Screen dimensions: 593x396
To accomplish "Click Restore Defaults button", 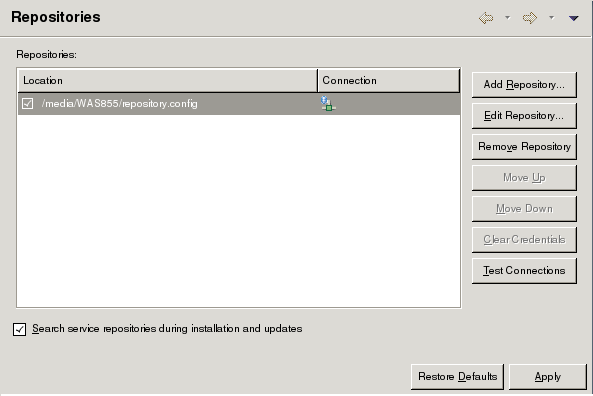I will pyautogui.click(x=457, y=377).
